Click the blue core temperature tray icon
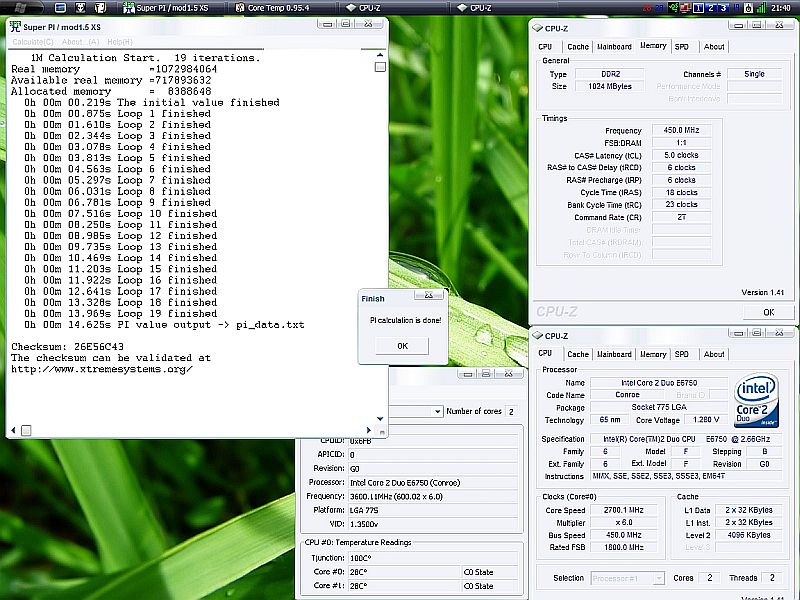The height and width of the screenshot is (600, 800). (x=659, y=8)
